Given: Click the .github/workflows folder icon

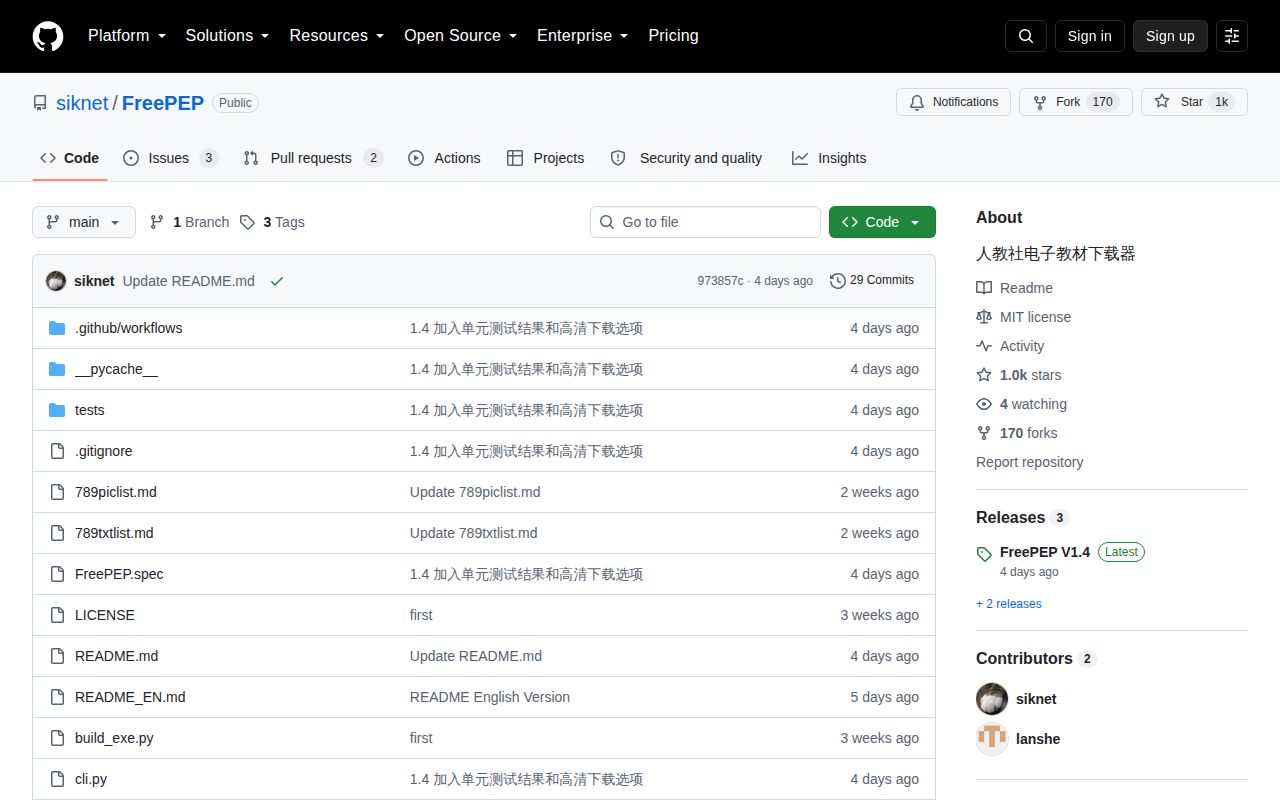Looking at the screenshot, I should pyautogui.click(x=57, y=328).
